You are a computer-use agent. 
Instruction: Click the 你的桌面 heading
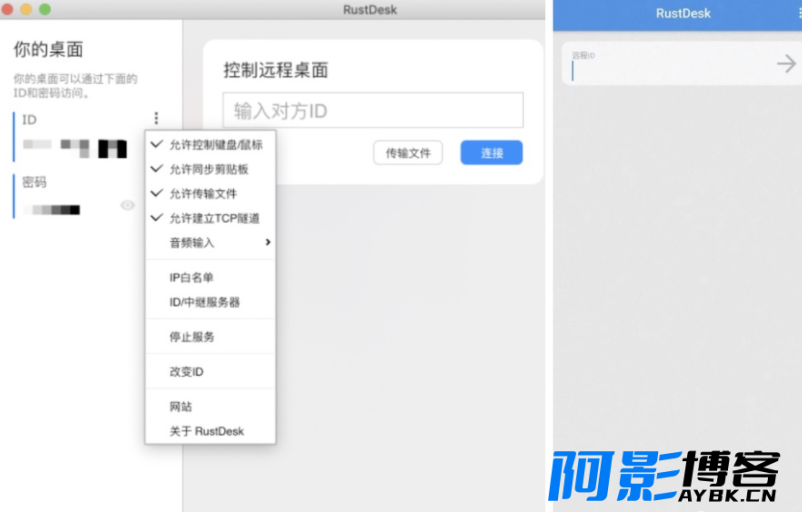[48, 49]
